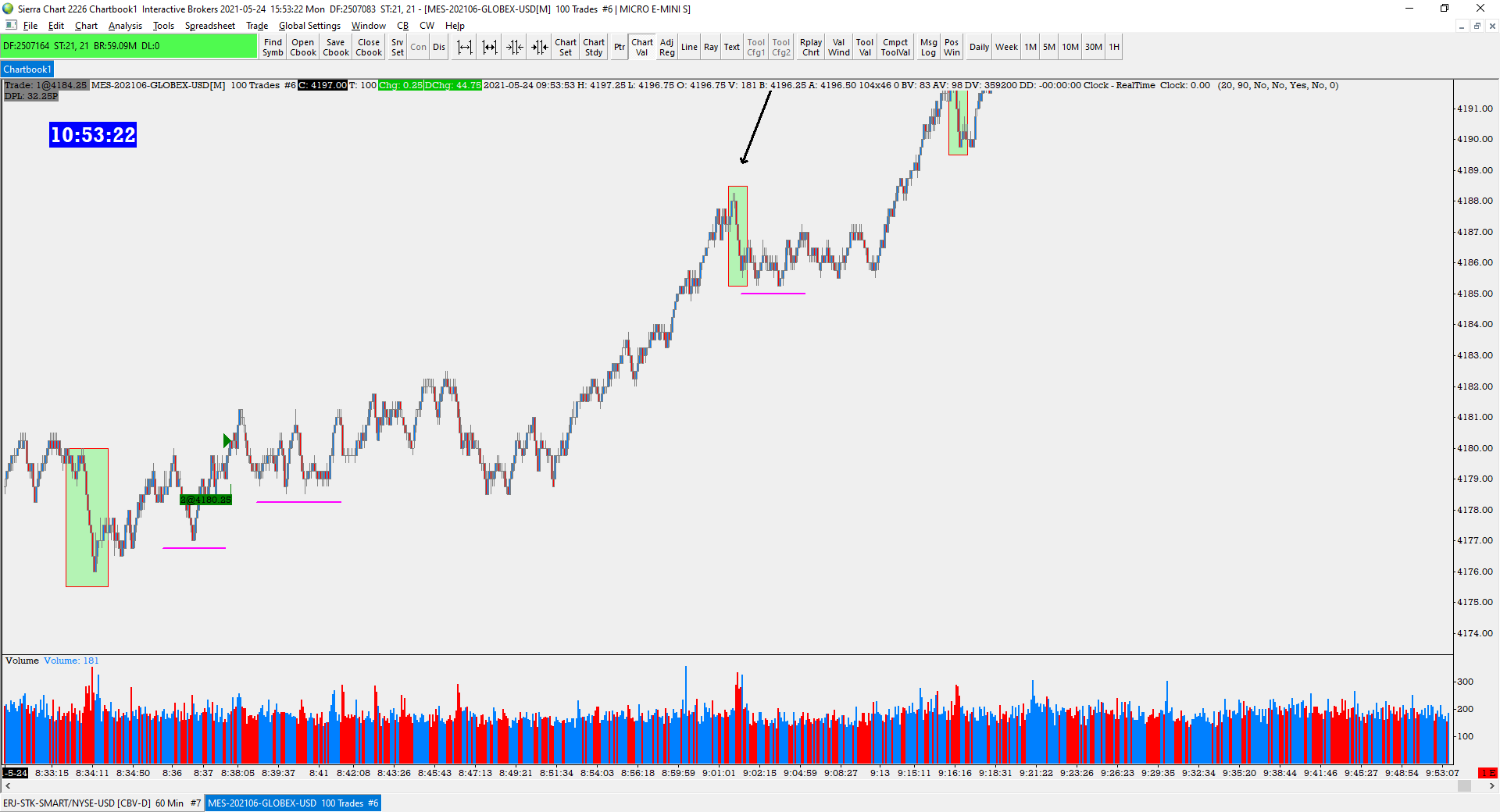Image resolution: width=1500 pixels, height=812 pixels.
Task: Open Srv Set server settings
Action: point(398,47)
